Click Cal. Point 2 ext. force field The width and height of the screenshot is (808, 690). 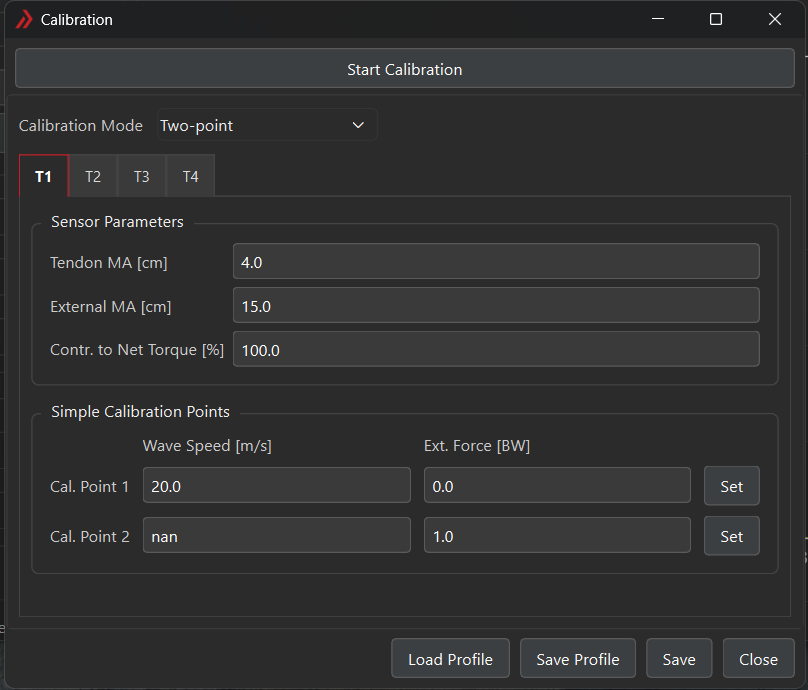pyautogui.click(x=557, y=535)
